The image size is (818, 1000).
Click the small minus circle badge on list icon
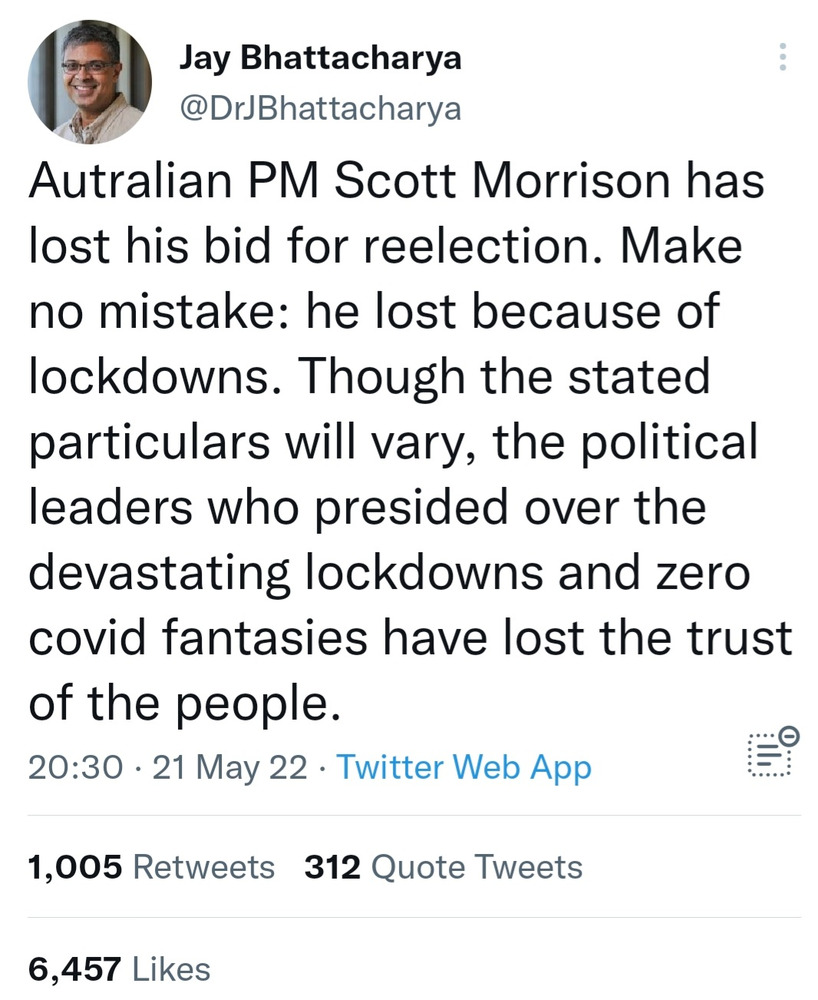788,737
